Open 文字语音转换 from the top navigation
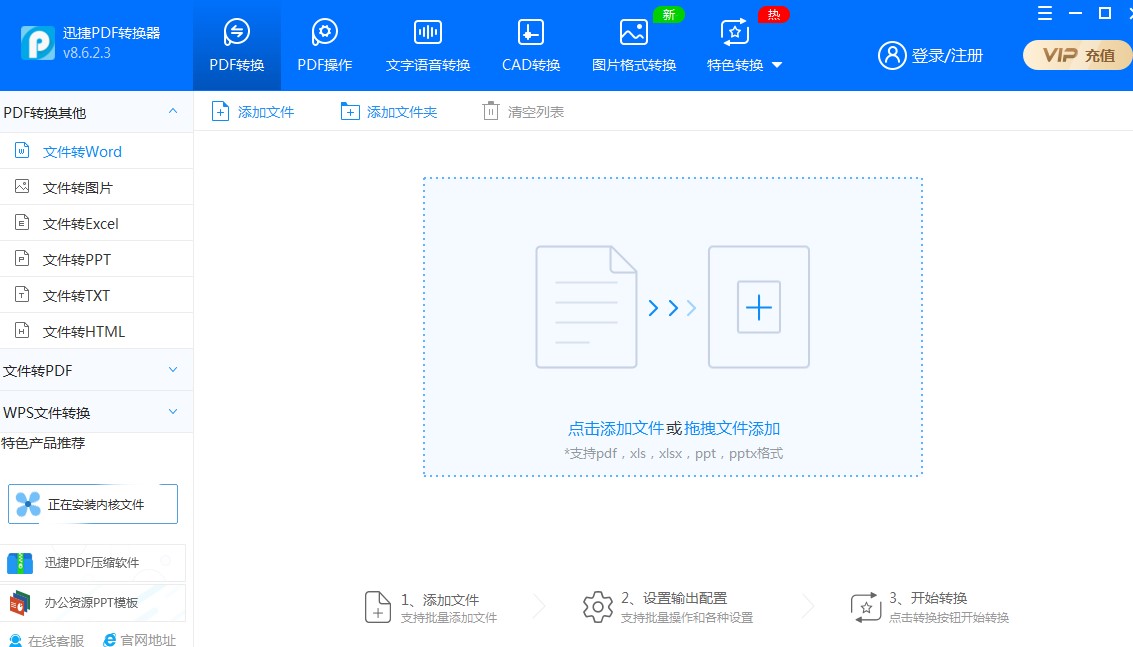This screenshot has height=647, width=1133. click(427, 42)
